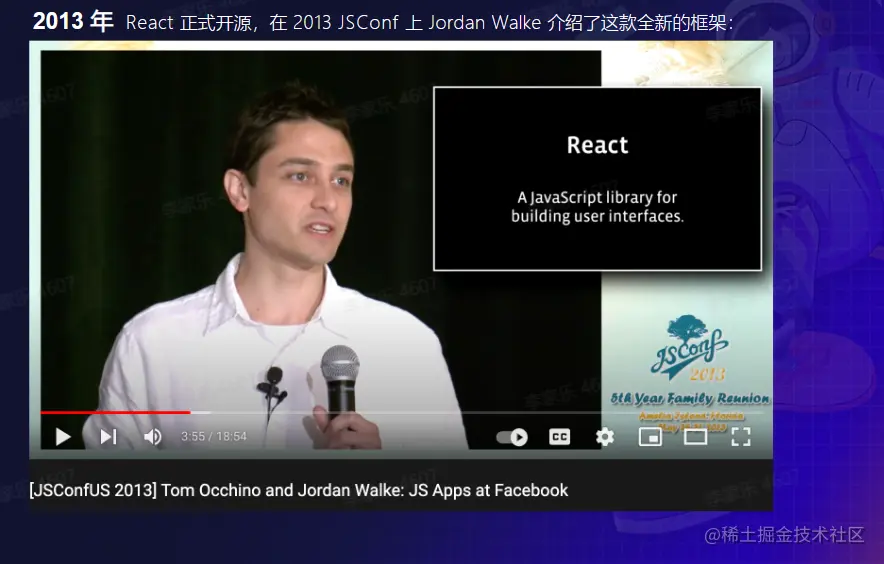Turn on closed captions

point(559,437)
